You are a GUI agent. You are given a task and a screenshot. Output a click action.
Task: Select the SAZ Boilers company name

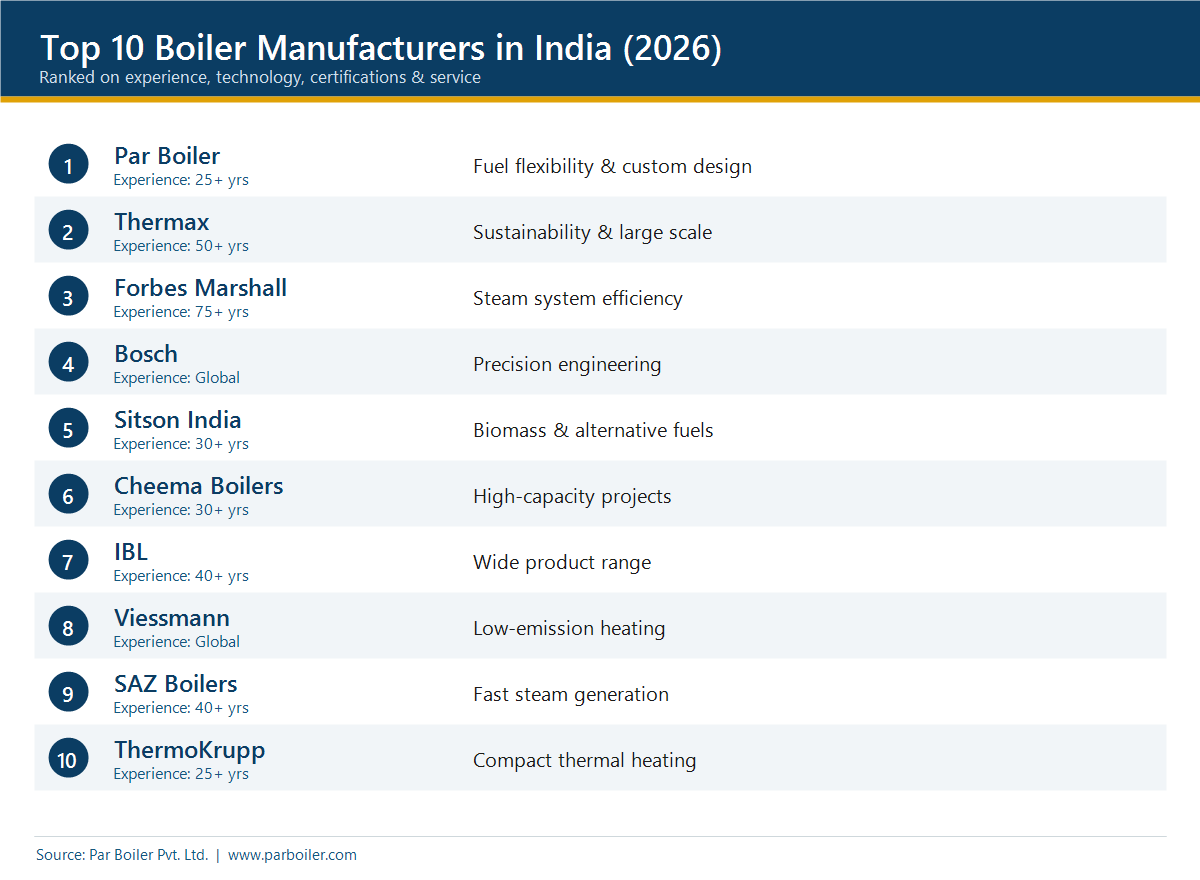[x=176, y=684]
